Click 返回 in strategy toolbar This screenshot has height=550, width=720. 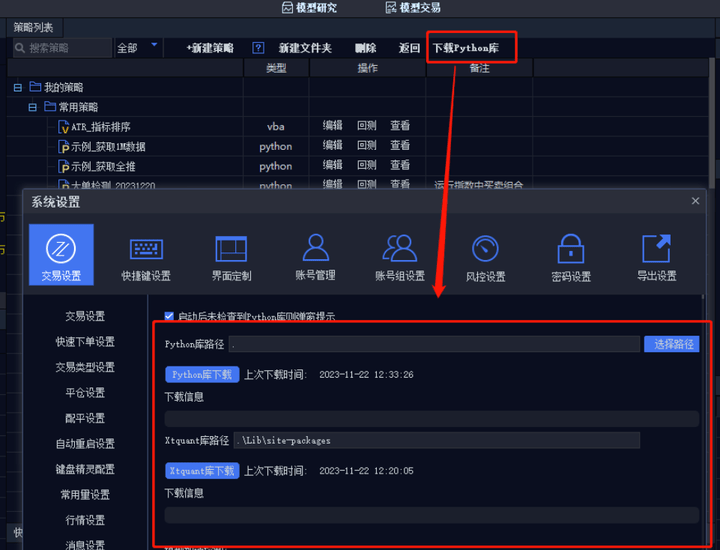tap(409, 48)
